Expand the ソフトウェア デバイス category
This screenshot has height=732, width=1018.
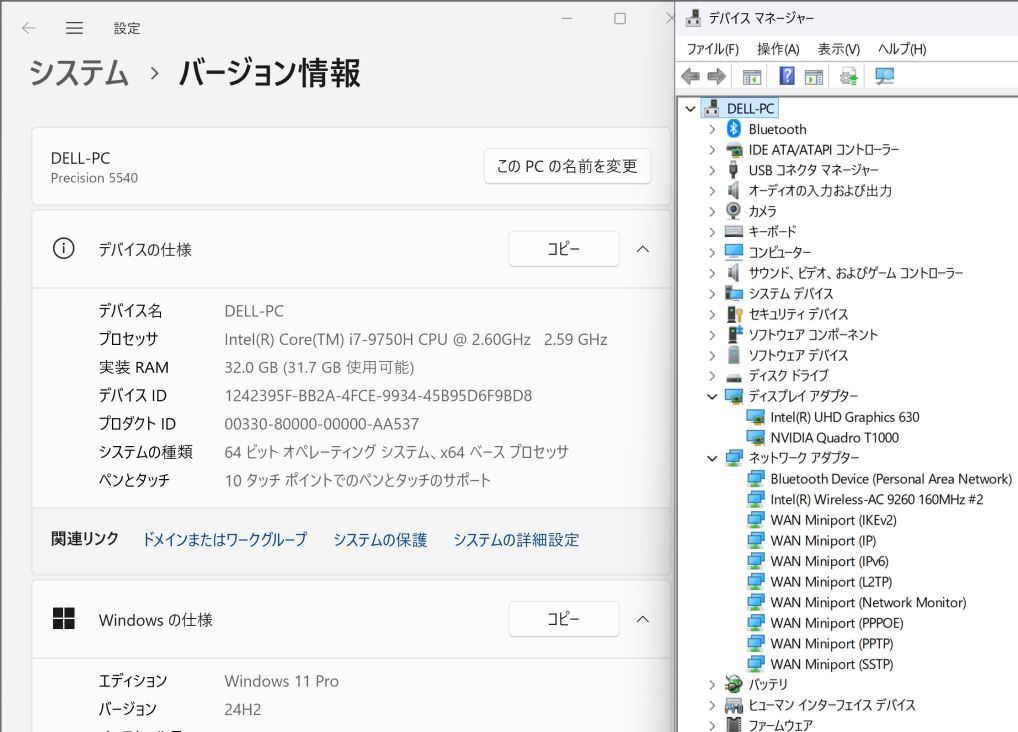(712, 355)
